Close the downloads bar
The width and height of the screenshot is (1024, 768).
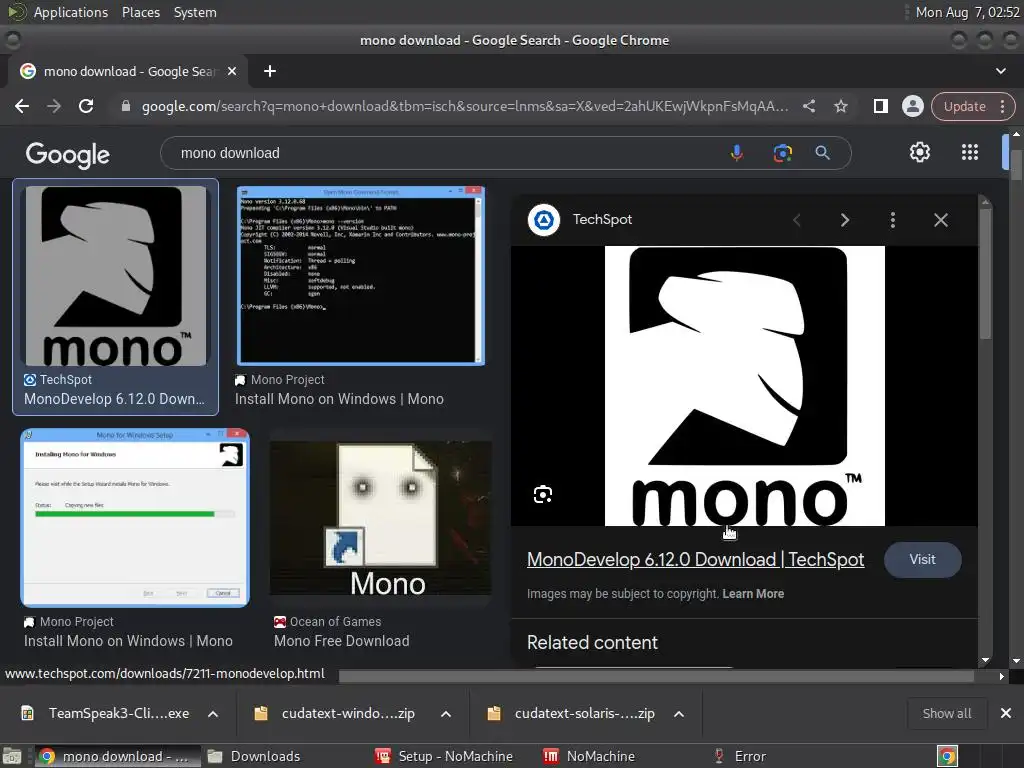click(x=1006, y=714)
